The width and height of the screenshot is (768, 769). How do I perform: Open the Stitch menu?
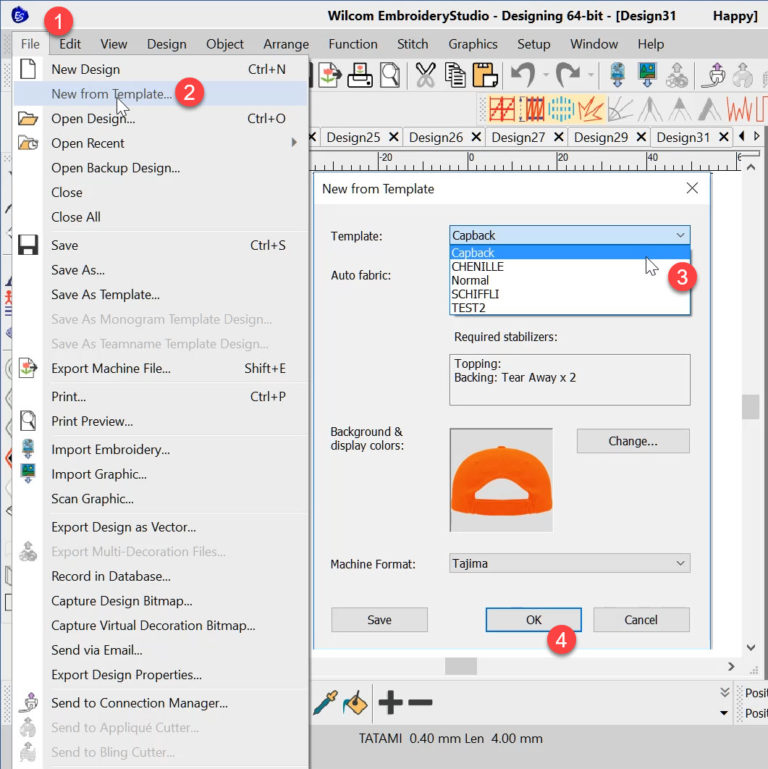pyautogui.click(x=412, y=44)
